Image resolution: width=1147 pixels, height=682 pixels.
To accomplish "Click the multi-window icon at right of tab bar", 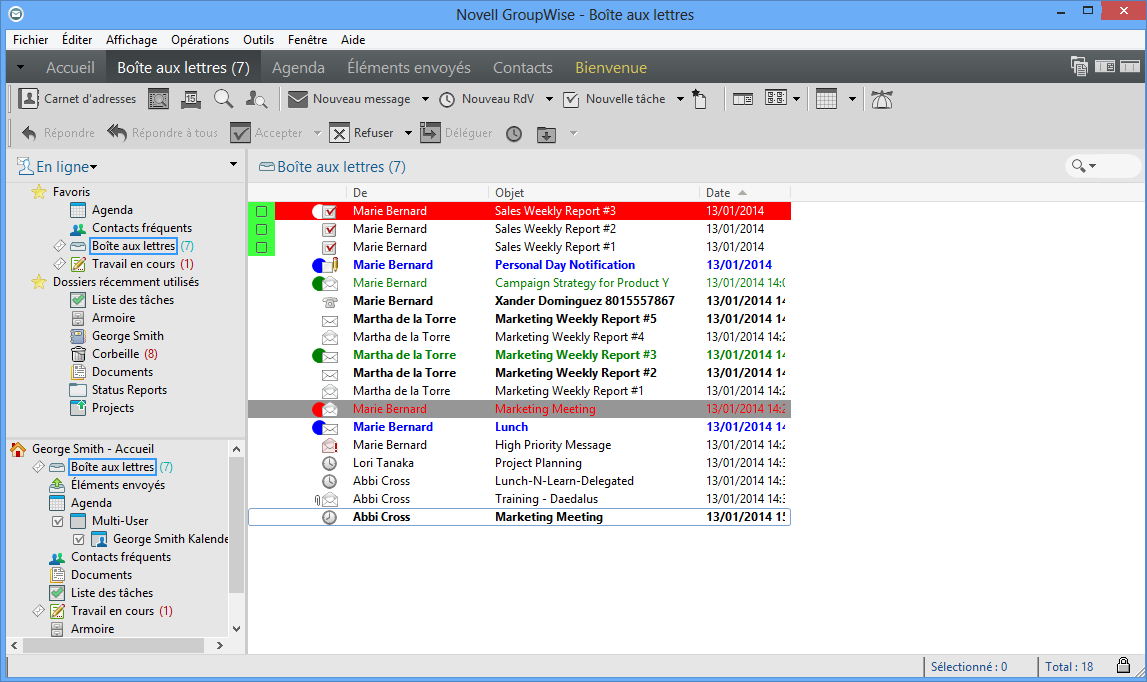I will coord(1079,66).
